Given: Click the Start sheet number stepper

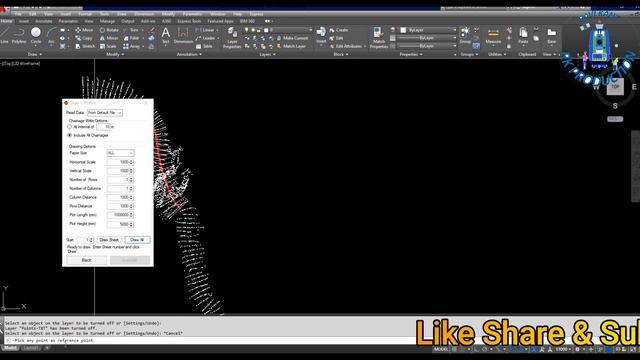Looking at the screenshot, I should 91,240.
